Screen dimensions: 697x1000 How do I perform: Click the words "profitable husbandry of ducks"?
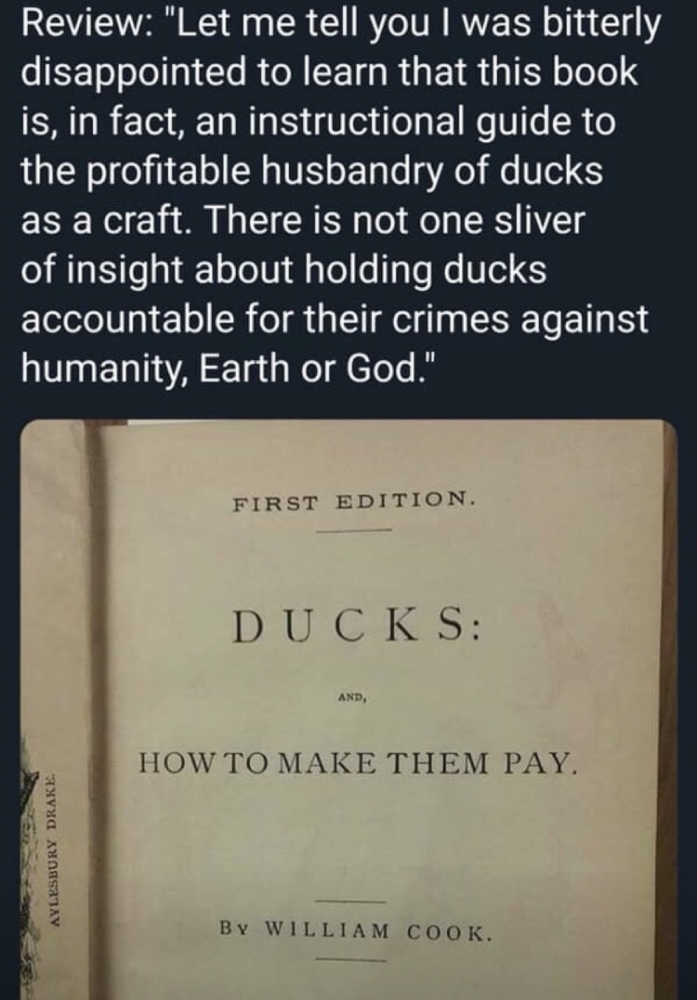(x=344, y=172)
